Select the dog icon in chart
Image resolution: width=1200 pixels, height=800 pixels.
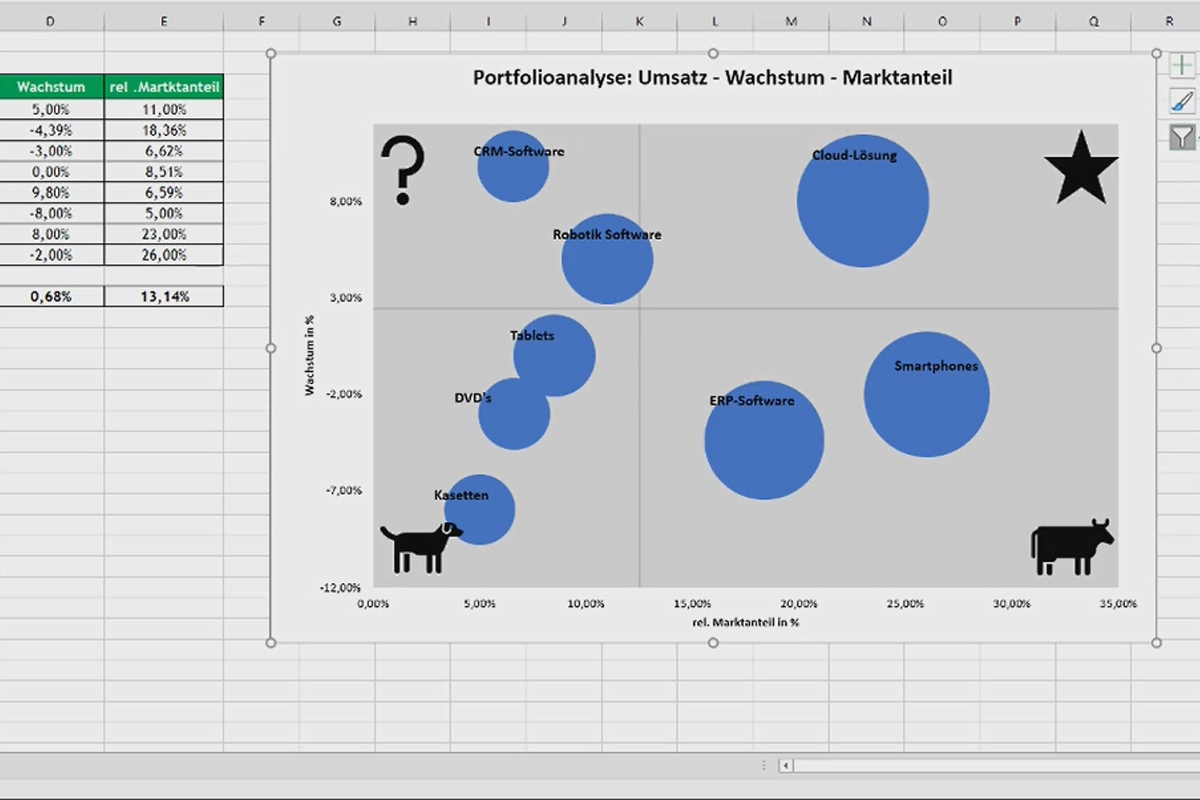(x=421, y=547)
